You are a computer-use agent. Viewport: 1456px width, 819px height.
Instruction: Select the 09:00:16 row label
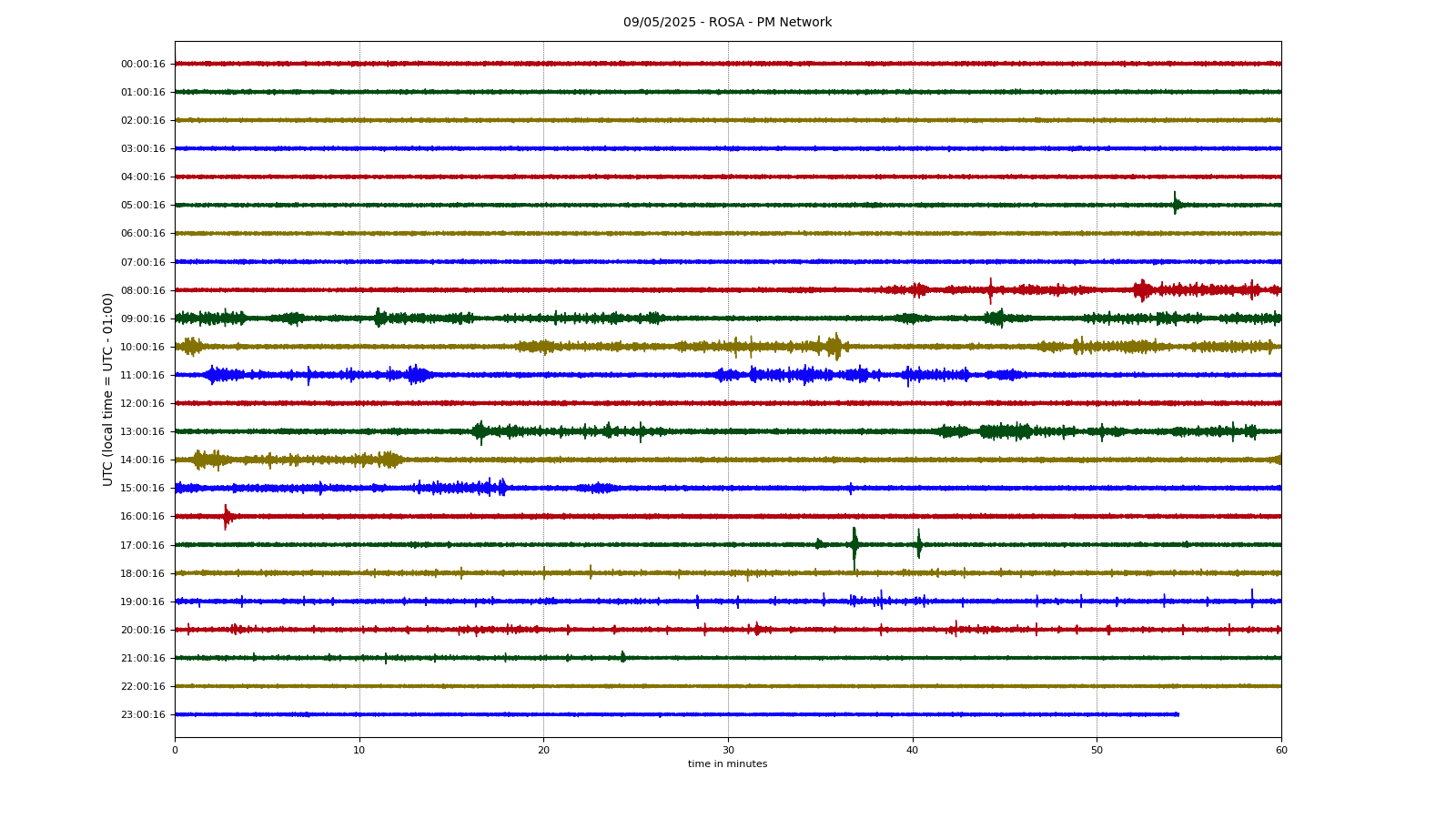point(143,318)
